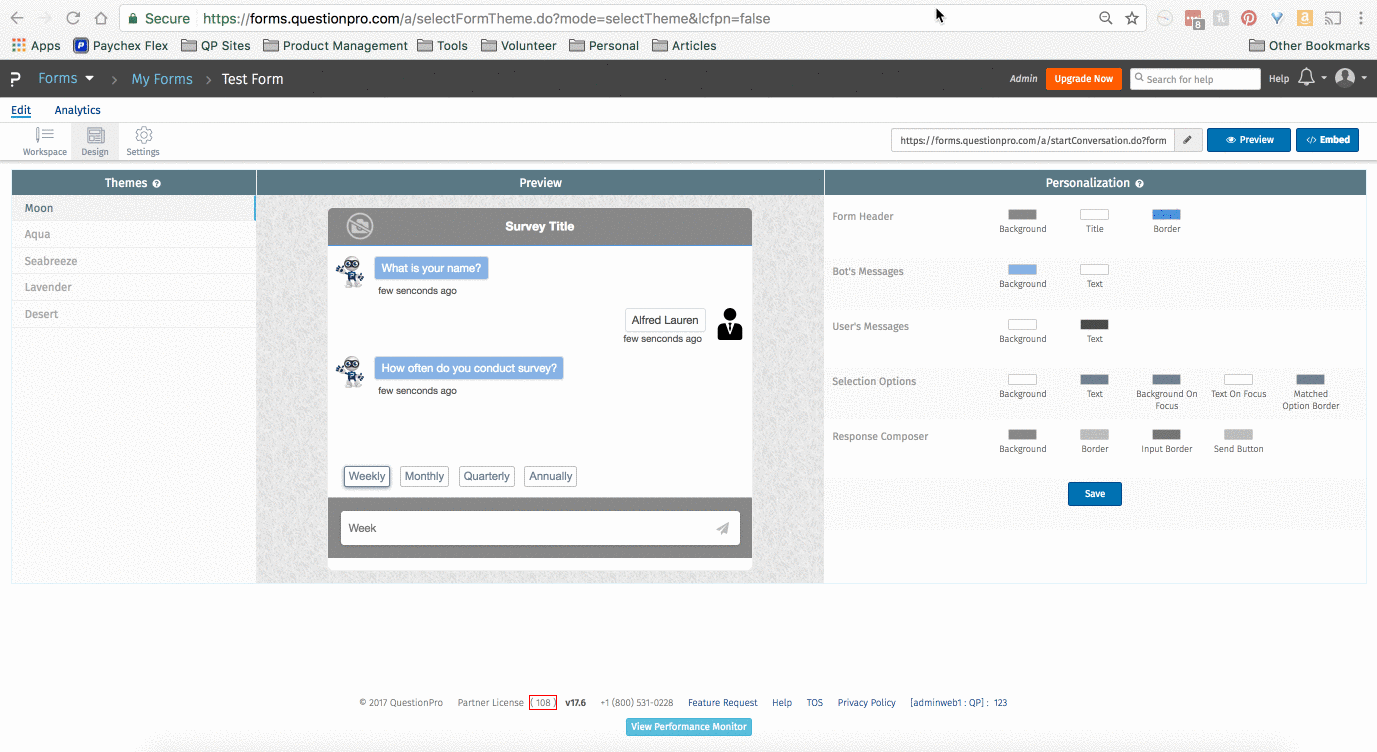Change Form Header Border color swatch
This screenshot has width=1377, height=752.
[1167, 215]
